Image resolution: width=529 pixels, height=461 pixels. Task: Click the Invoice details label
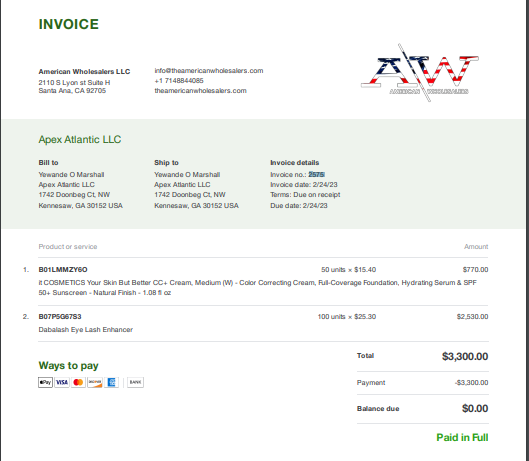(x=295, y=163)
